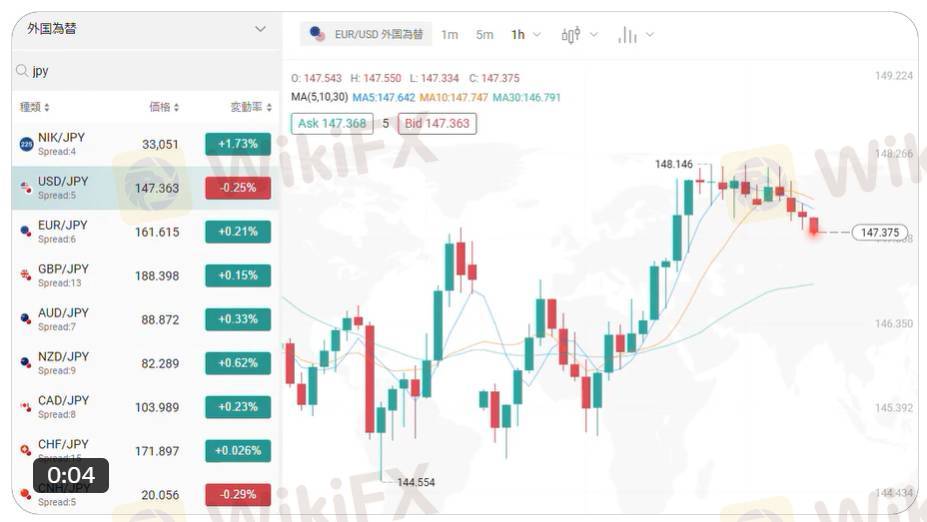
Task: Expand the chart type dropdown arrow
Action: 594,35
